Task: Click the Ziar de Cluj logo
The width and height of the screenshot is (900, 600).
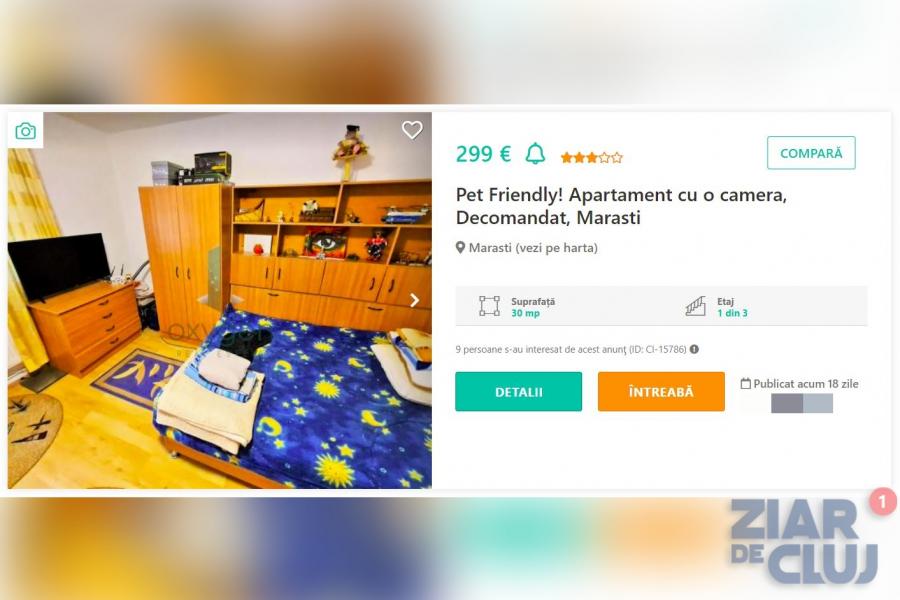Action: tap(803, 541)
